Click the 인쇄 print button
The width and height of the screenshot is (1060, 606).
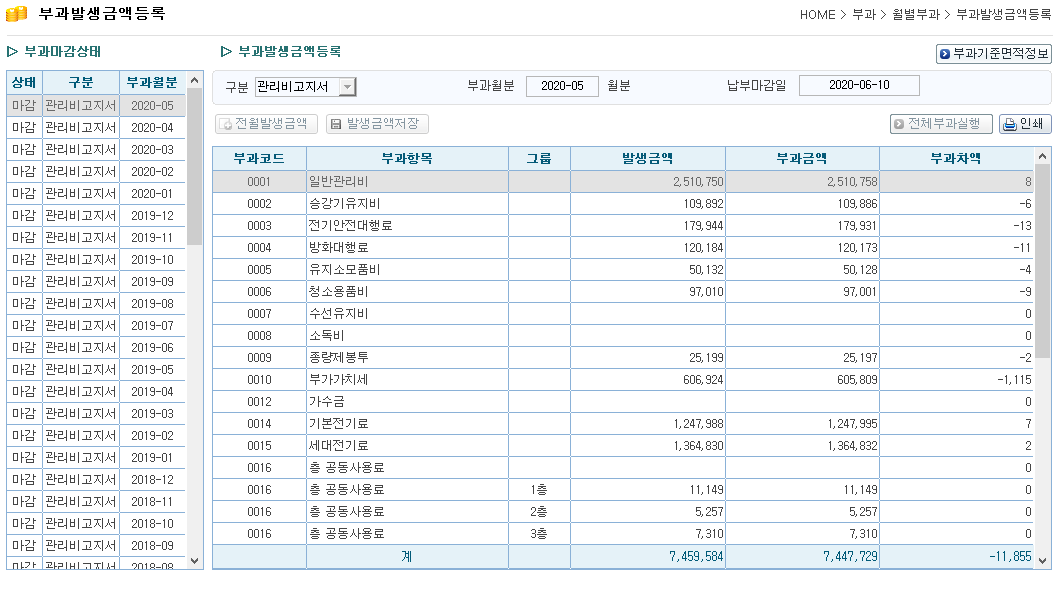pos(1025,124)
